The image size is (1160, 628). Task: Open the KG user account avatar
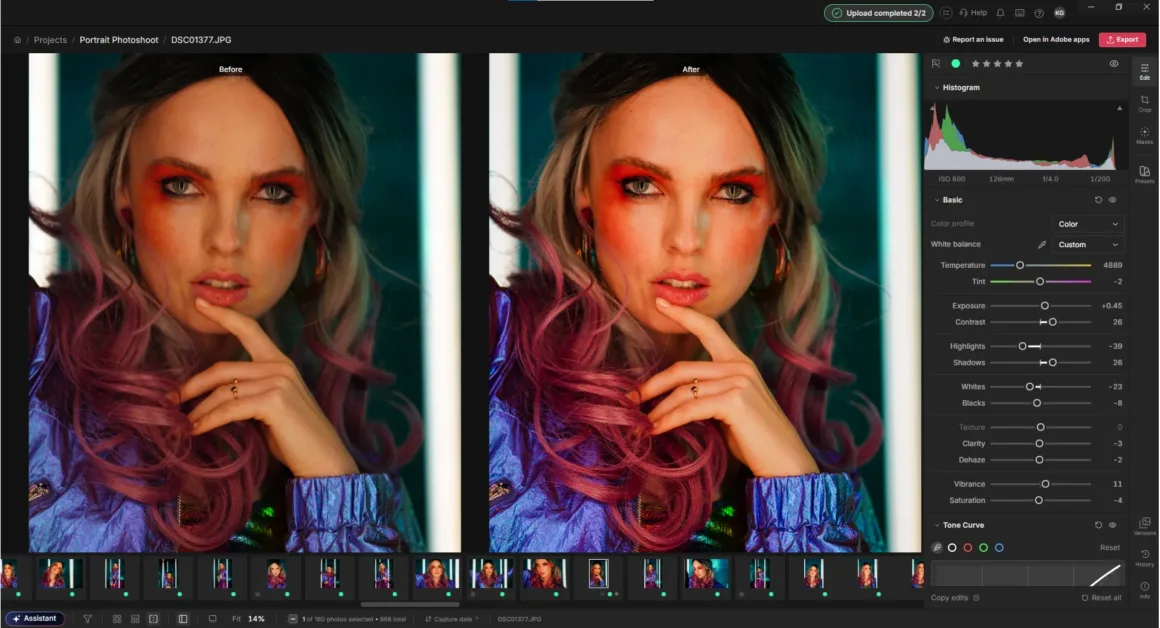click(1059, 13)
